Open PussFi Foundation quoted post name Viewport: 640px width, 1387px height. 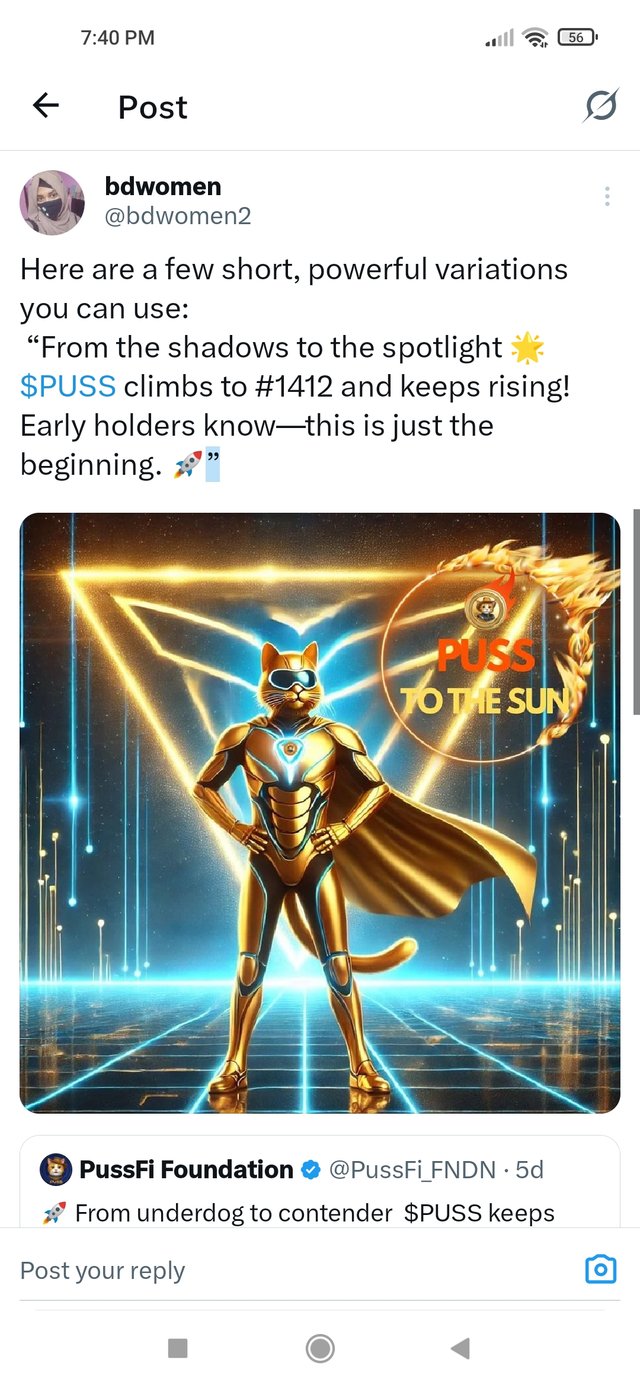tap(186, 1169)
